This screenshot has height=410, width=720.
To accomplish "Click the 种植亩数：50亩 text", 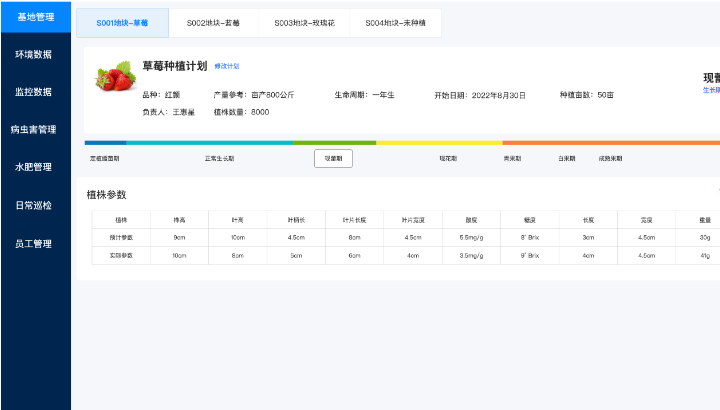I will (x=587, y=95).
